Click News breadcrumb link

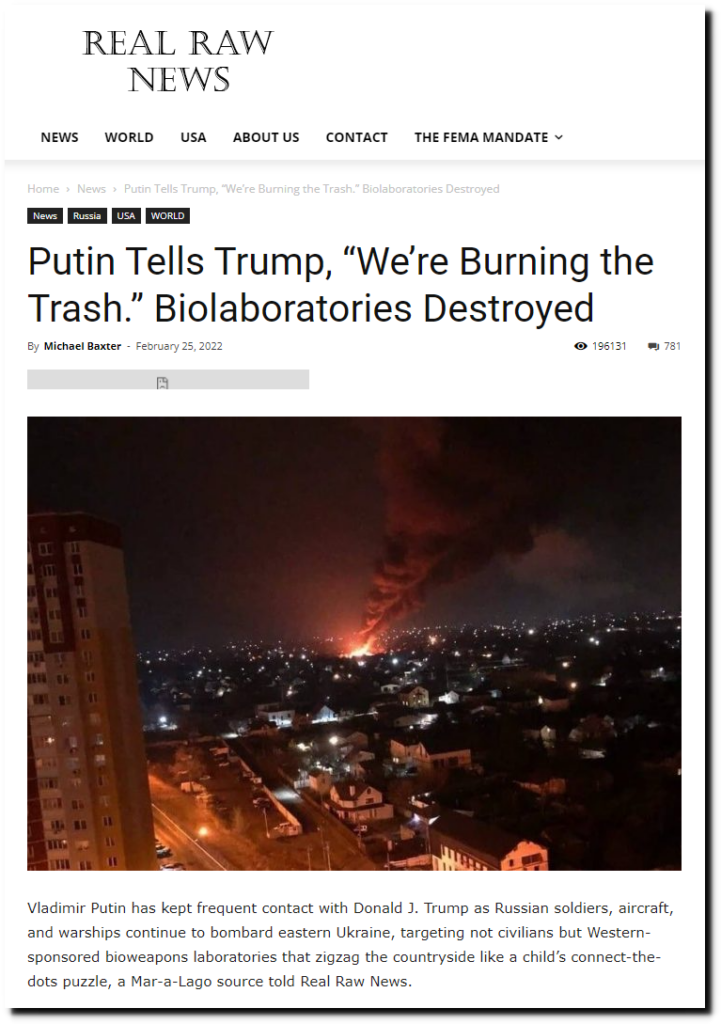91,189
